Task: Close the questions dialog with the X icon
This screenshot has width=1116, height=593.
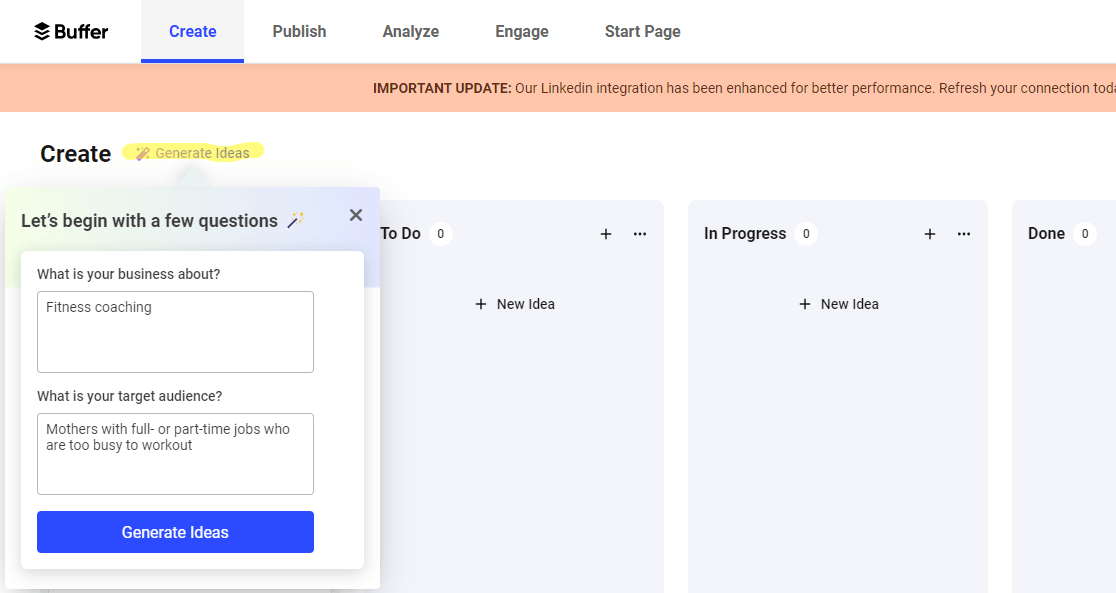Action: (x=355, y=214)
